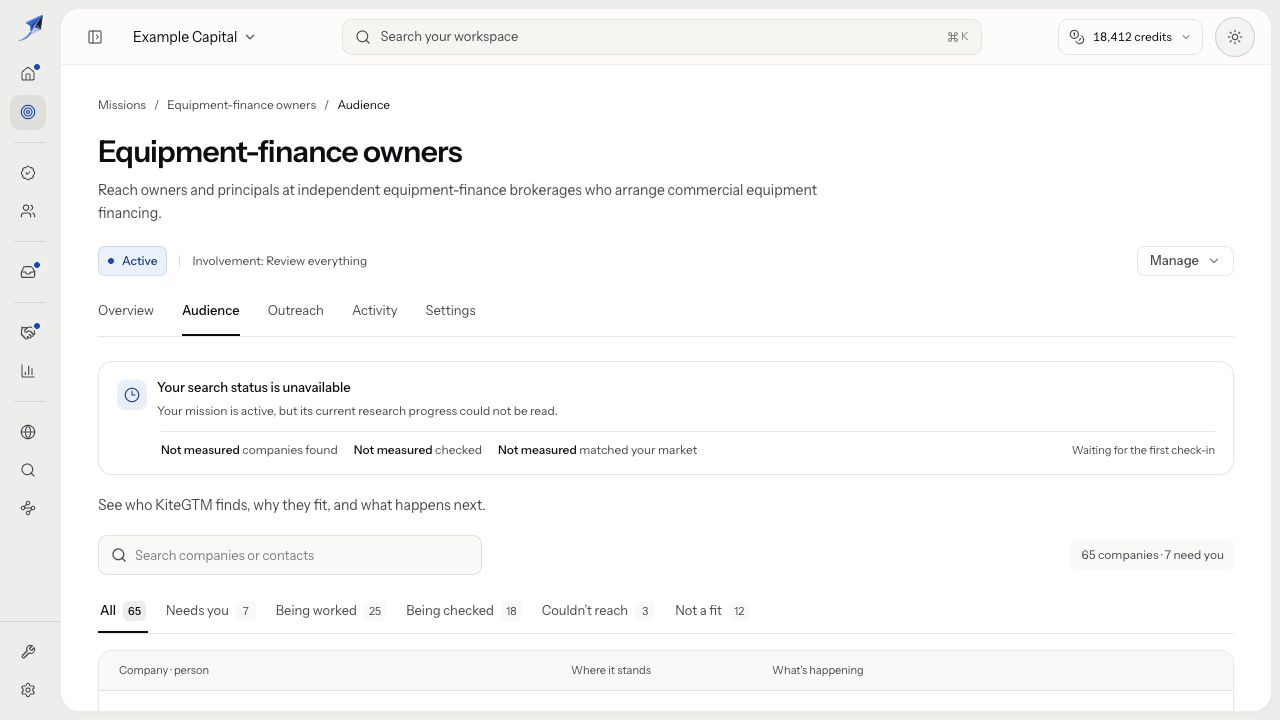Filter by Being worked
Screen dimensions: 1280x720
[330, 611]
